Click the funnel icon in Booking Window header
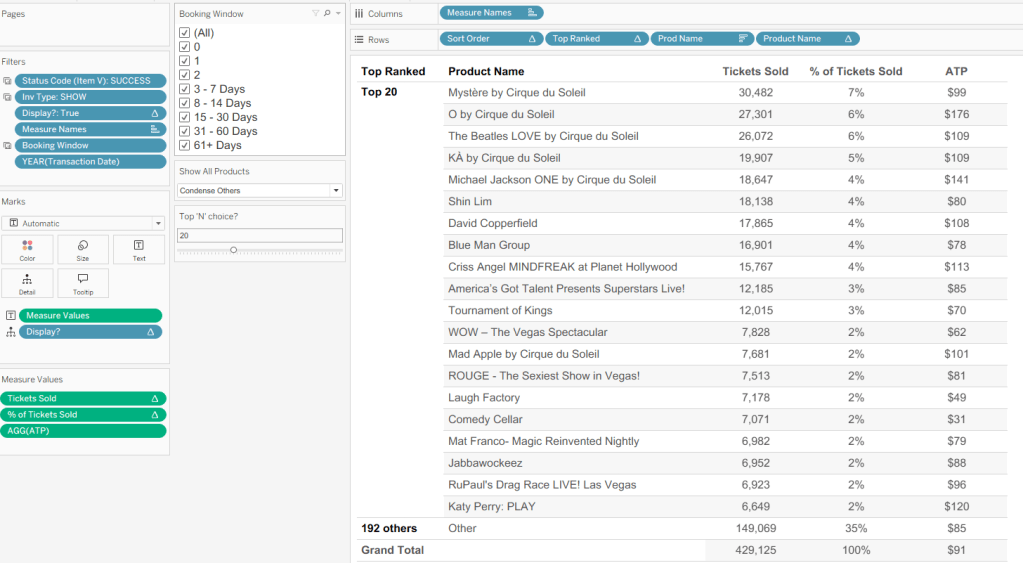Viewport: 1023px width, 563px height. point(316,14)
